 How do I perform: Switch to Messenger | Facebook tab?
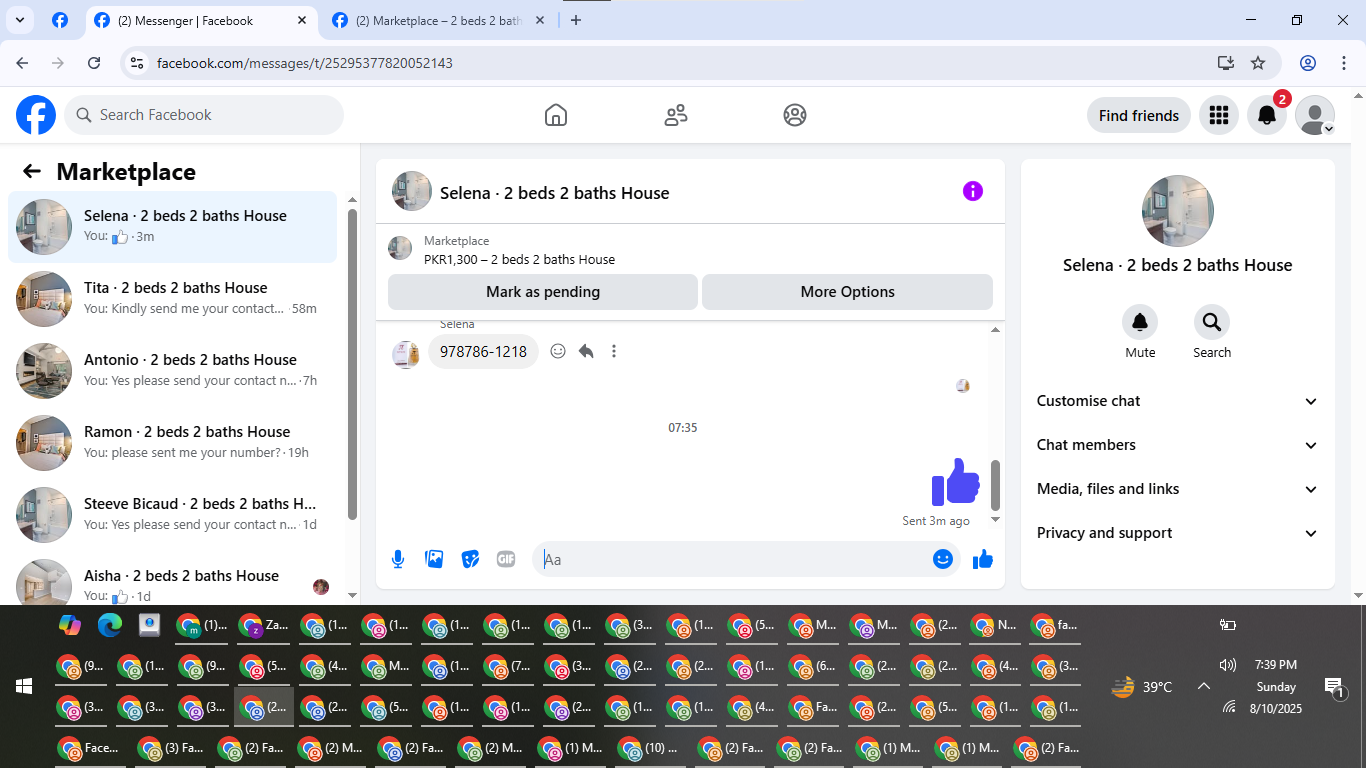tap(200, 20)
